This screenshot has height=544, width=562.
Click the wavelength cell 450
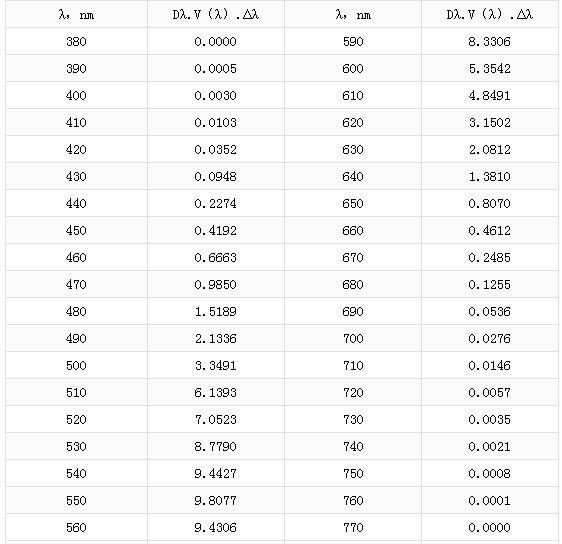pyautogui.click(x=76, y=230)
